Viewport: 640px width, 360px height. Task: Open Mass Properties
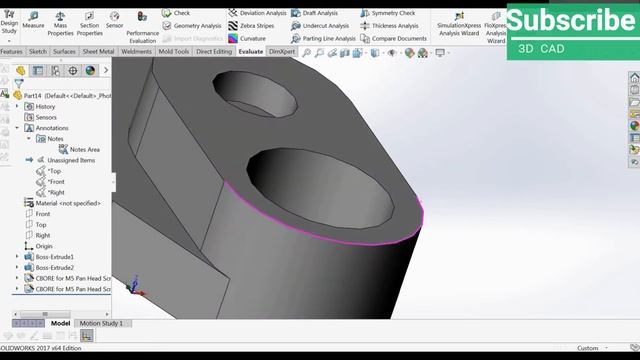pos(60,24)
